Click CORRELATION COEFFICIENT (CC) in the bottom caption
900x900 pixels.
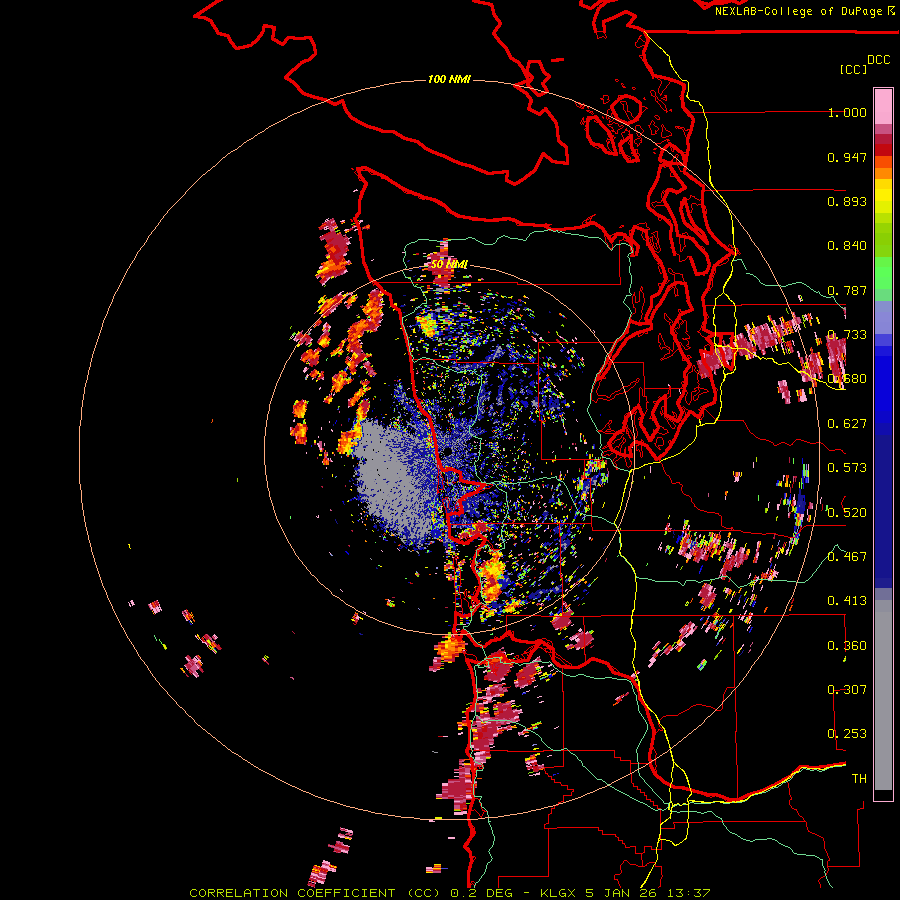tap(315, 893)
